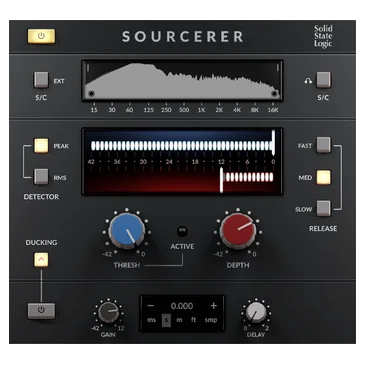This screenshot has width=365, height=365.
Task: Click the threshold marker on level meter
Action: pyautogui.click(x=273, y=143)
